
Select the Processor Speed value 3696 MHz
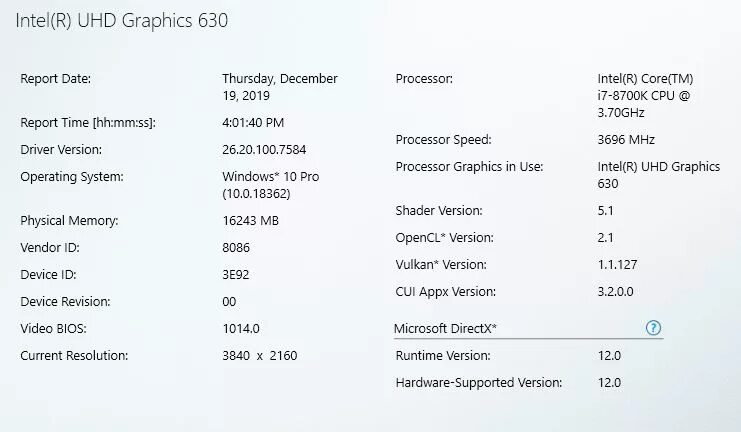pyautogui.click(x=626, y=140)
